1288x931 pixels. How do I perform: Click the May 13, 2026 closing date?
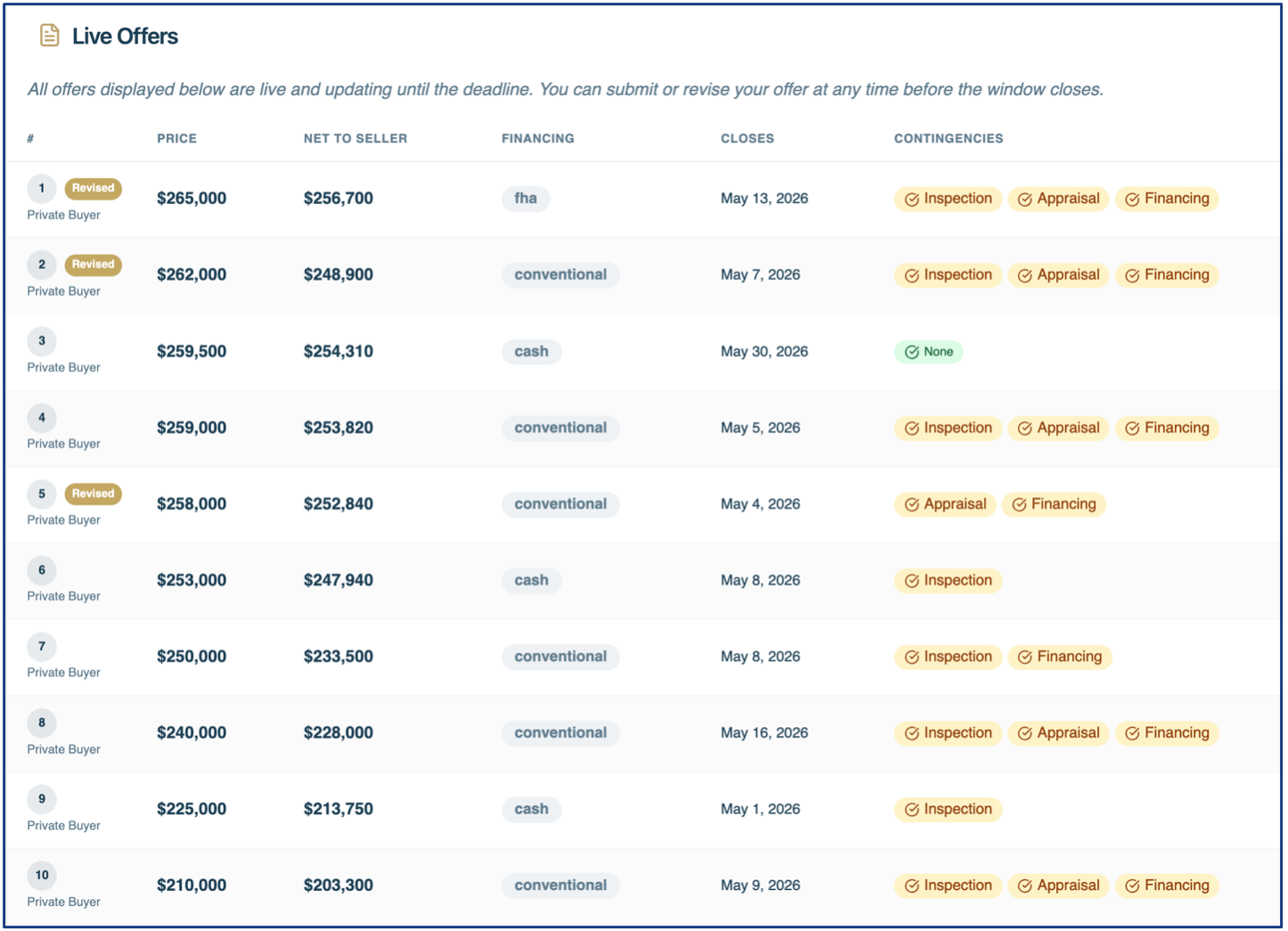click(x=764, y=199)
